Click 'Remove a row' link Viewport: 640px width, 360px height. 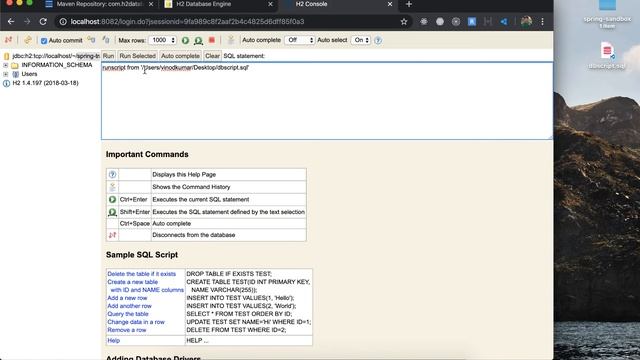coord(127,330)
